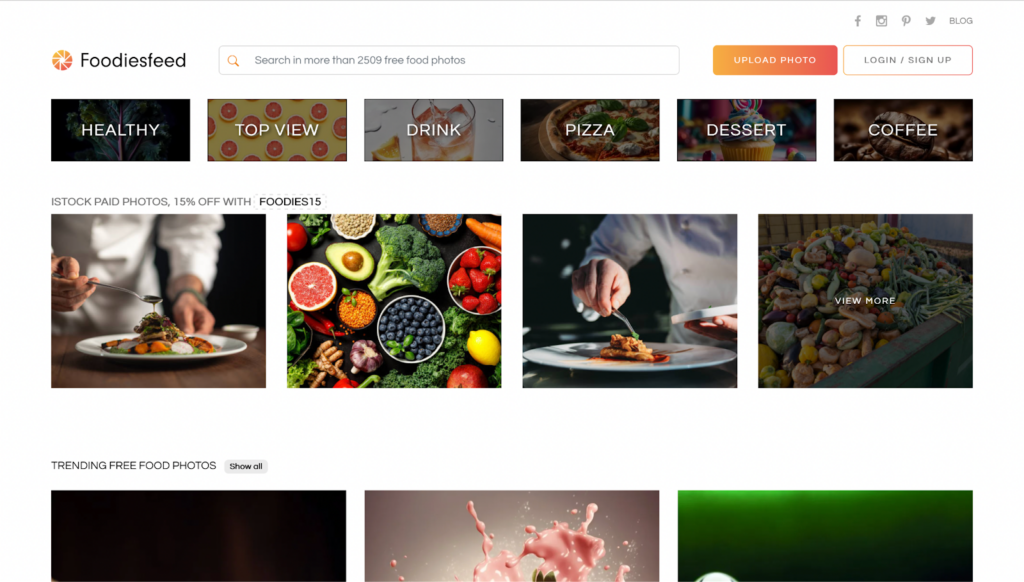1024x582 pixels.
Task: Open the Instagram social icon
Action: 882,21
